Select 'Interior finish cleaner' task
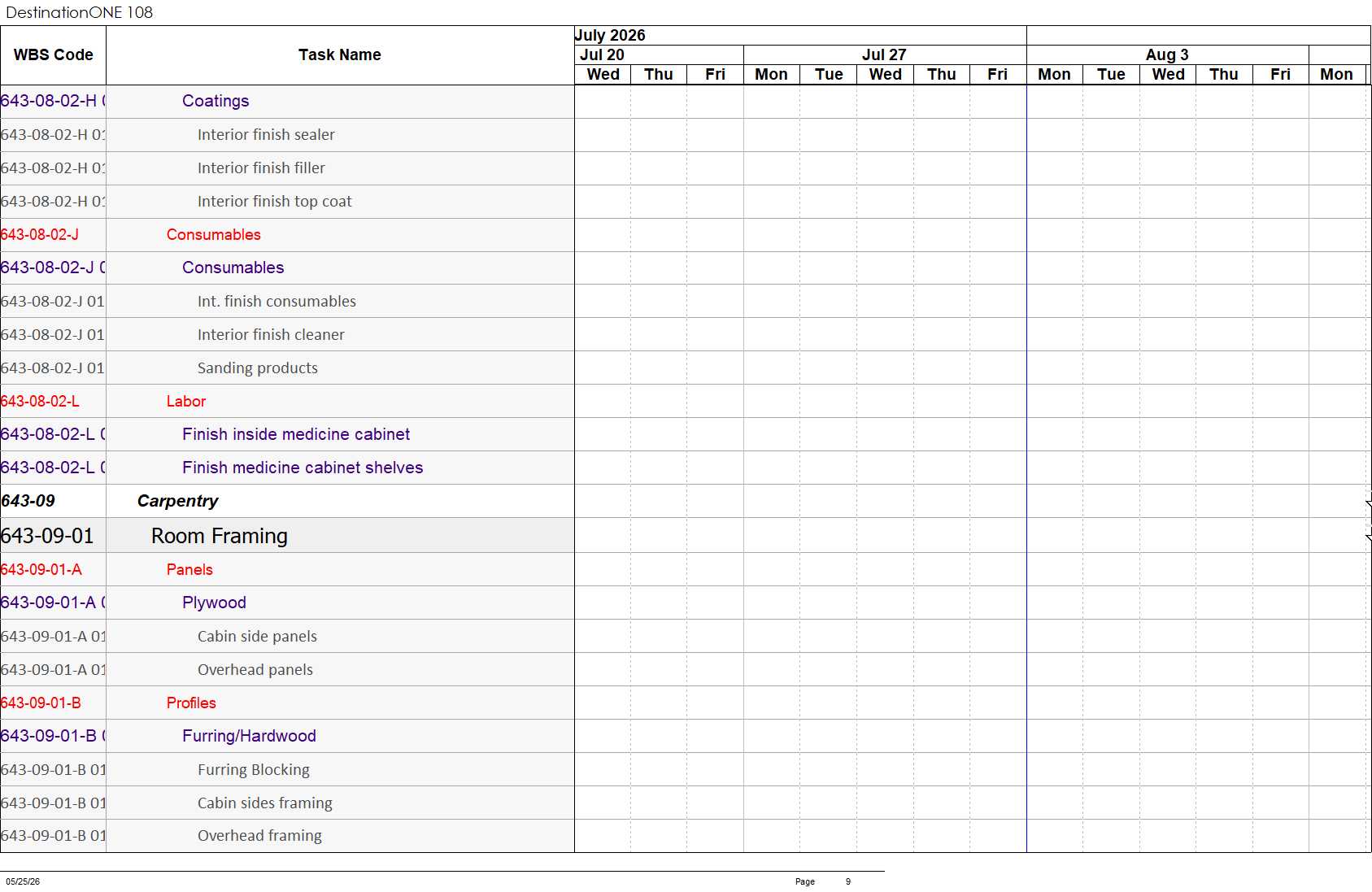This screenshot has height=892, width=1372. click(271, 335)
